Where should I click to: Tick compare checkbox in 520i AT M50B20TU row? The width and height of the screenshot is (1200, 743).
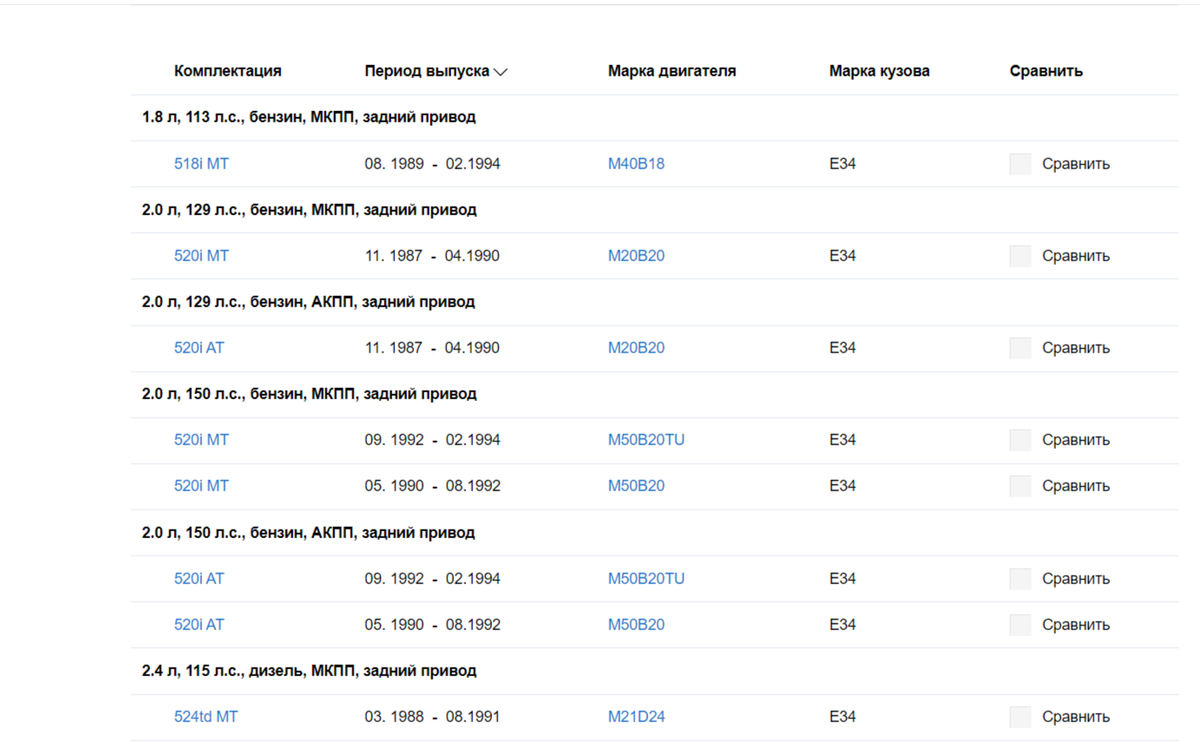1020,579
